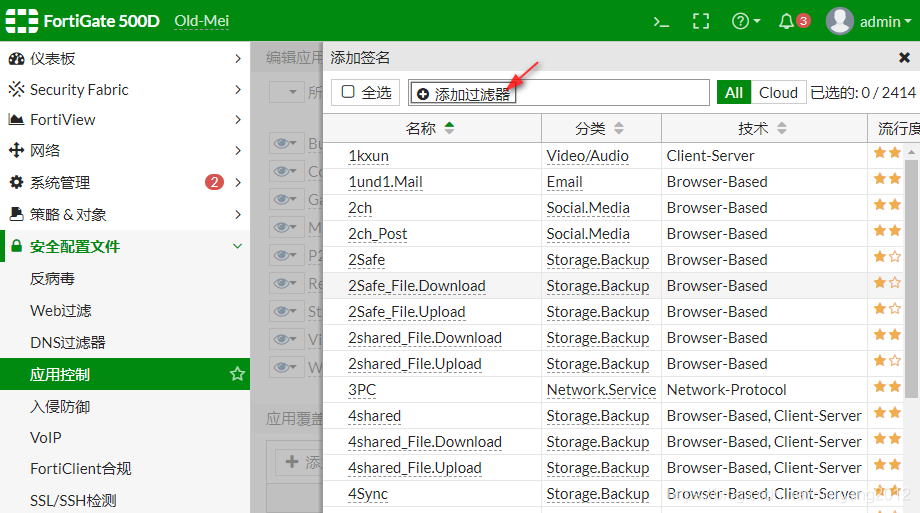
Task: Collapse the 安全配置文件 section
Action: pyautogui.click(x=237, y=246)
